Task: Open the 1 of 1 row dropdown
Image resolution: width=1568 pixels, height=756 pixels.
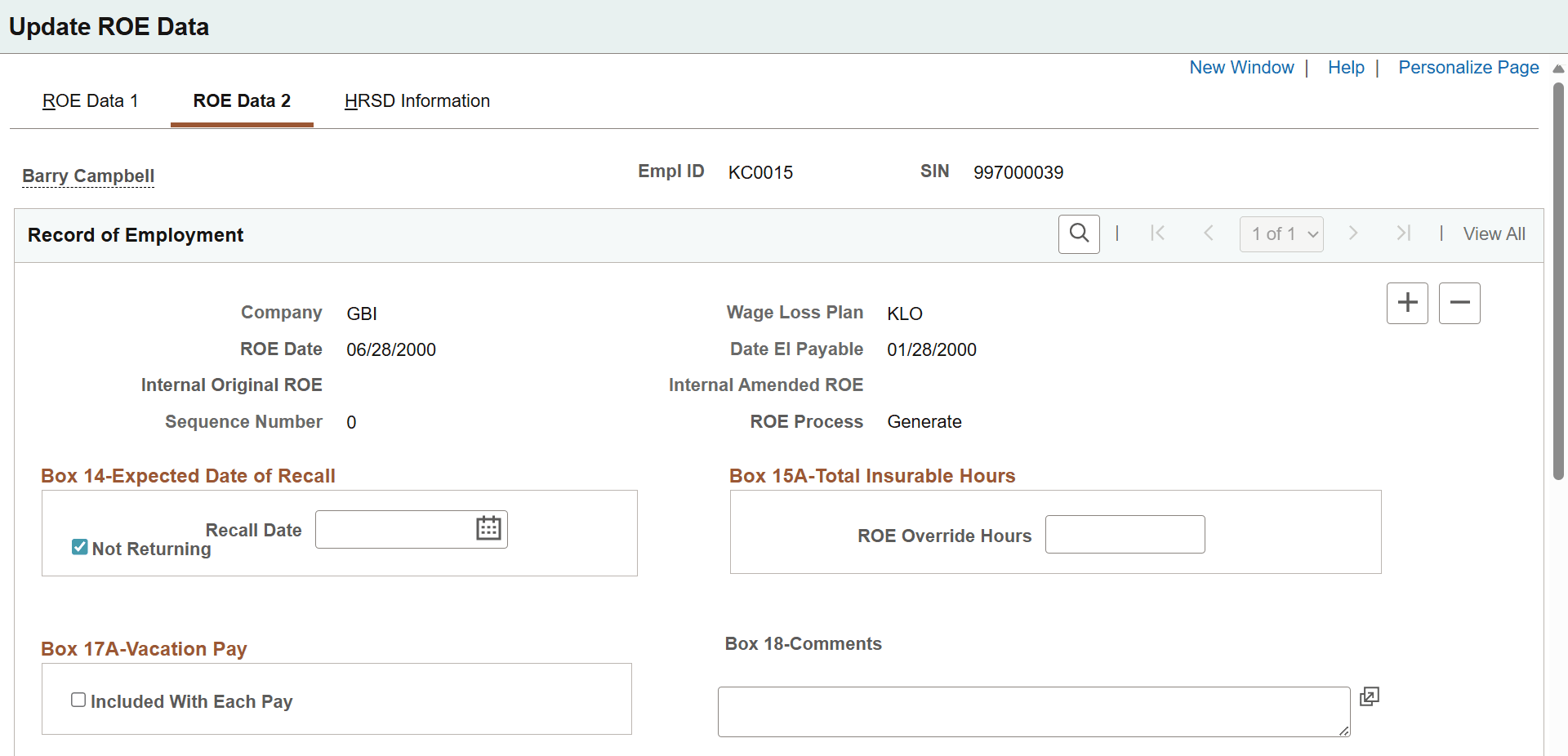Action: point(1281,234)
